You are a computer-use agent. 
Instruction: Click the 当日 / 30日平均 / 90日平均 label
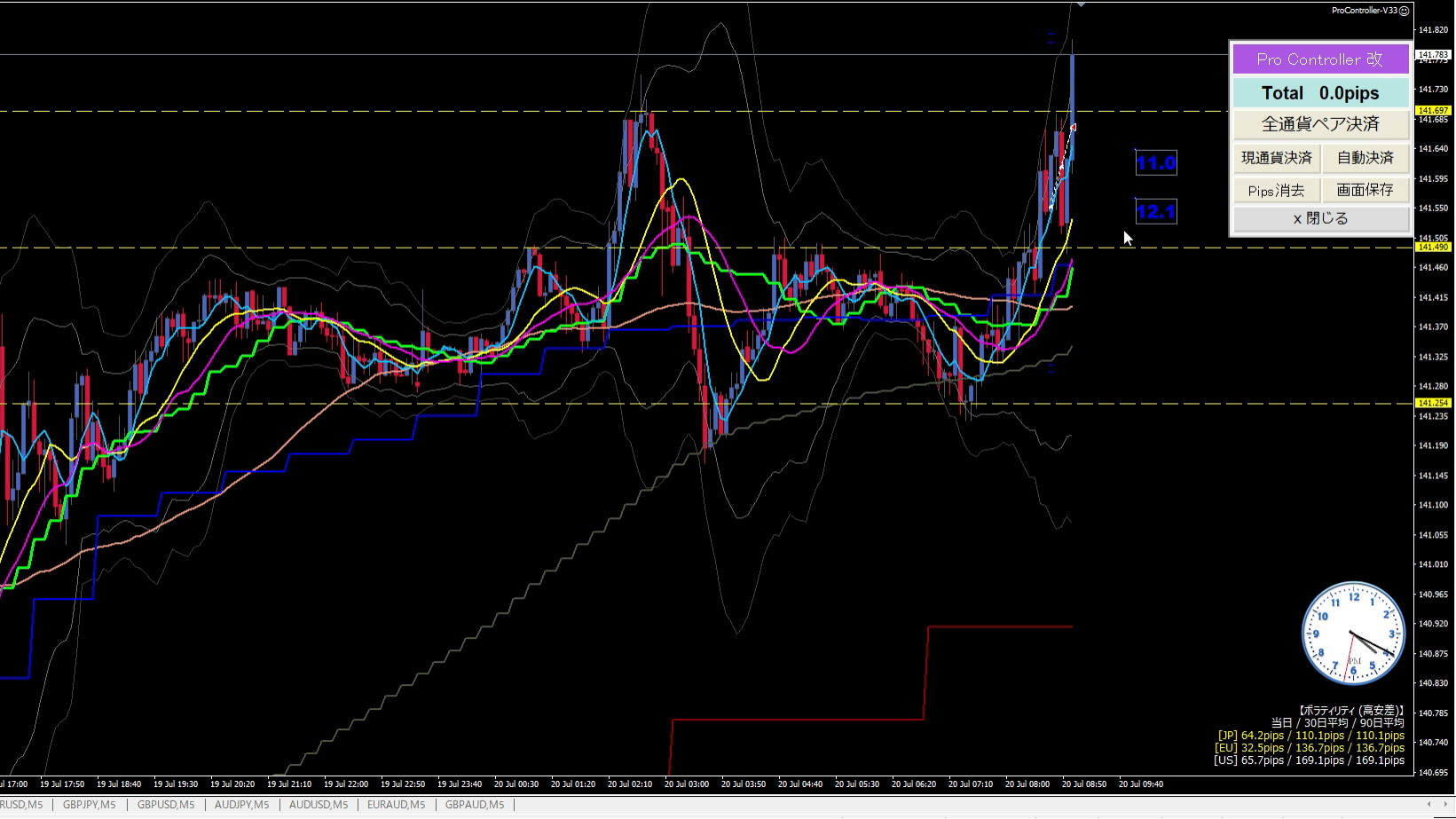click(x=1338, y=723)
